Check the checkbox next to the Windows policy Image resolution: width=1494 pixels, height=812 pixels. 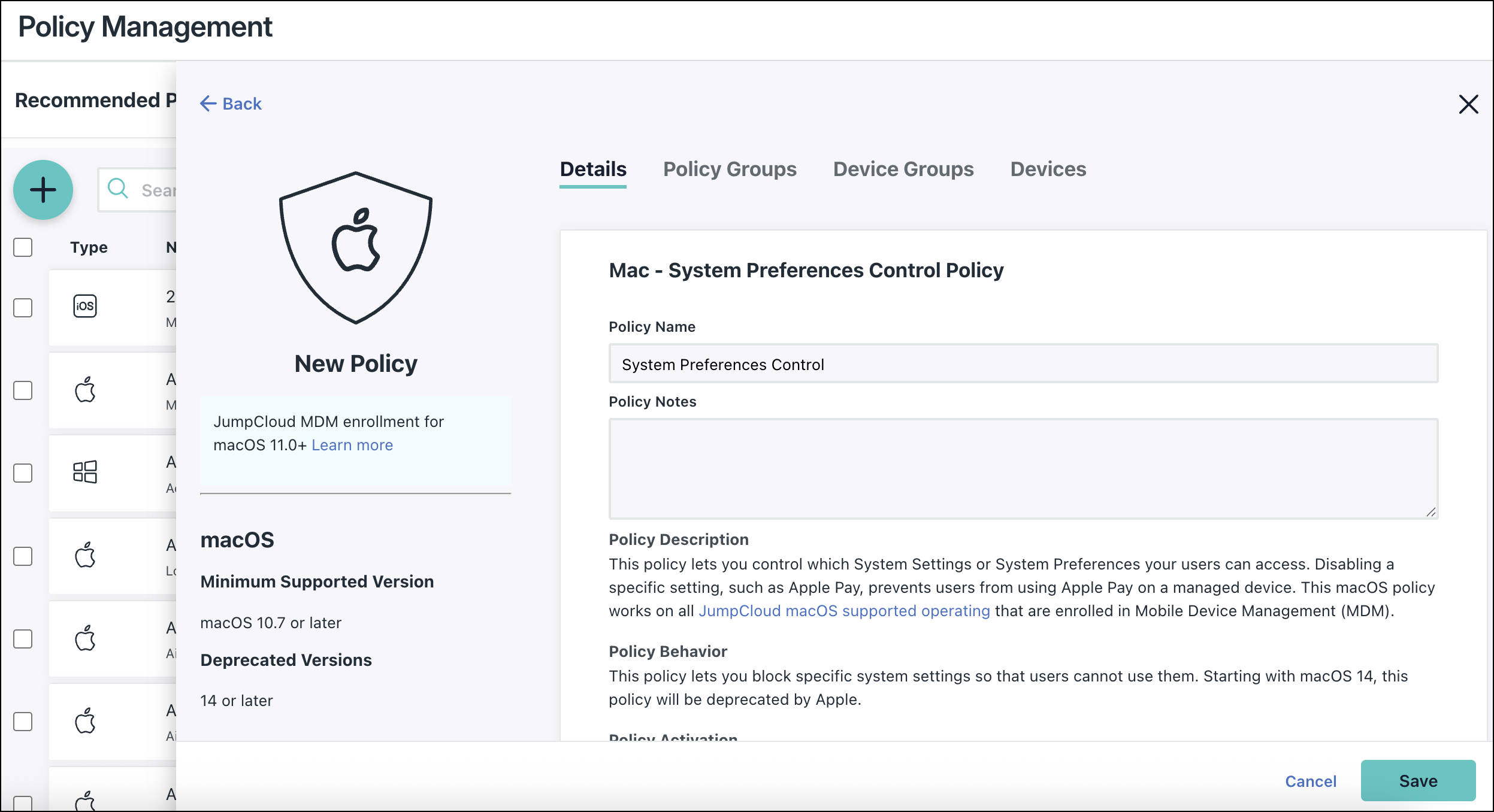click(22, 474)
